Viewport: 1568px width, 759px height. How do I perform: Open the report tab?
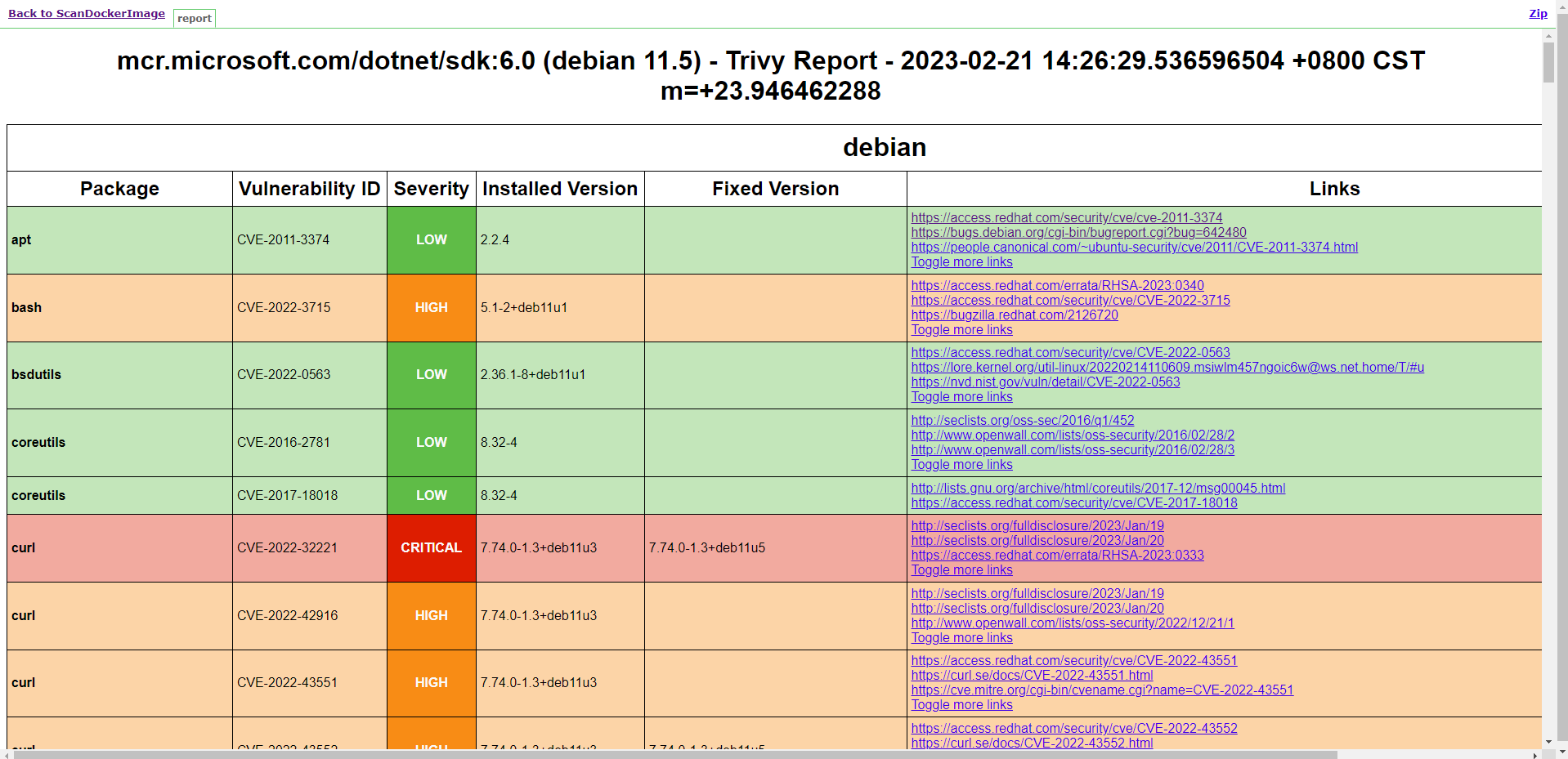click(194, 18)
